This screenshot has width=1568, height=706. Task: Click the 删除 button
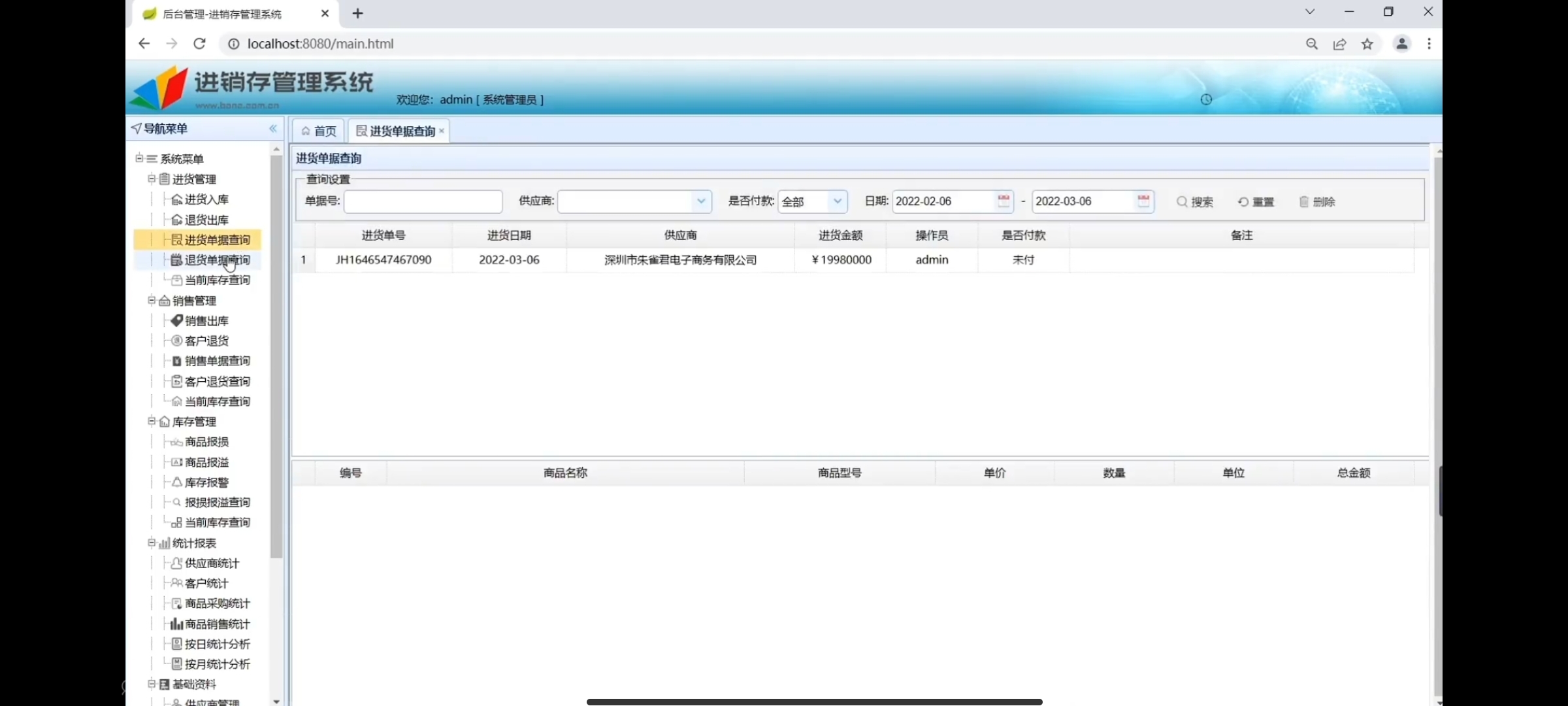click(x=1317, y=202)
